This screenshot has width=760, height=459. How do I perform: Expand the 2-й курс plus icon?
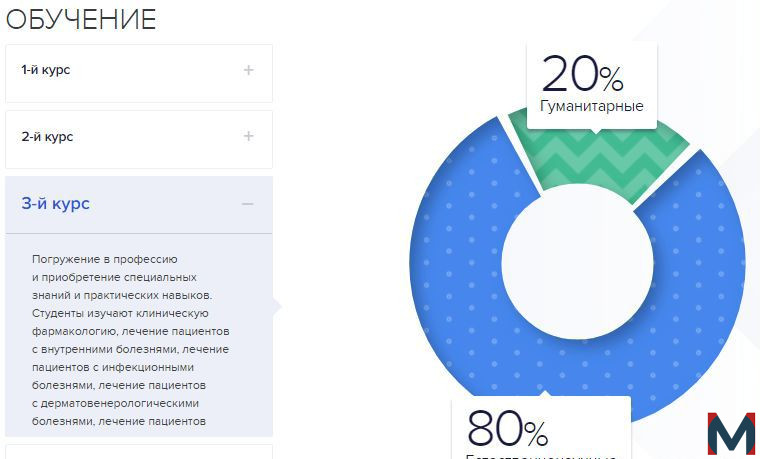248,136
